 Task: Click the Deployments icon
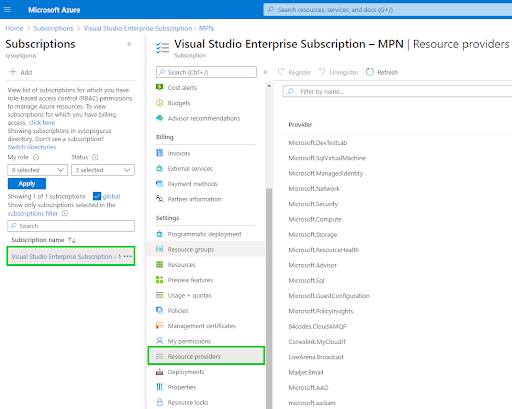click(160, 372)
